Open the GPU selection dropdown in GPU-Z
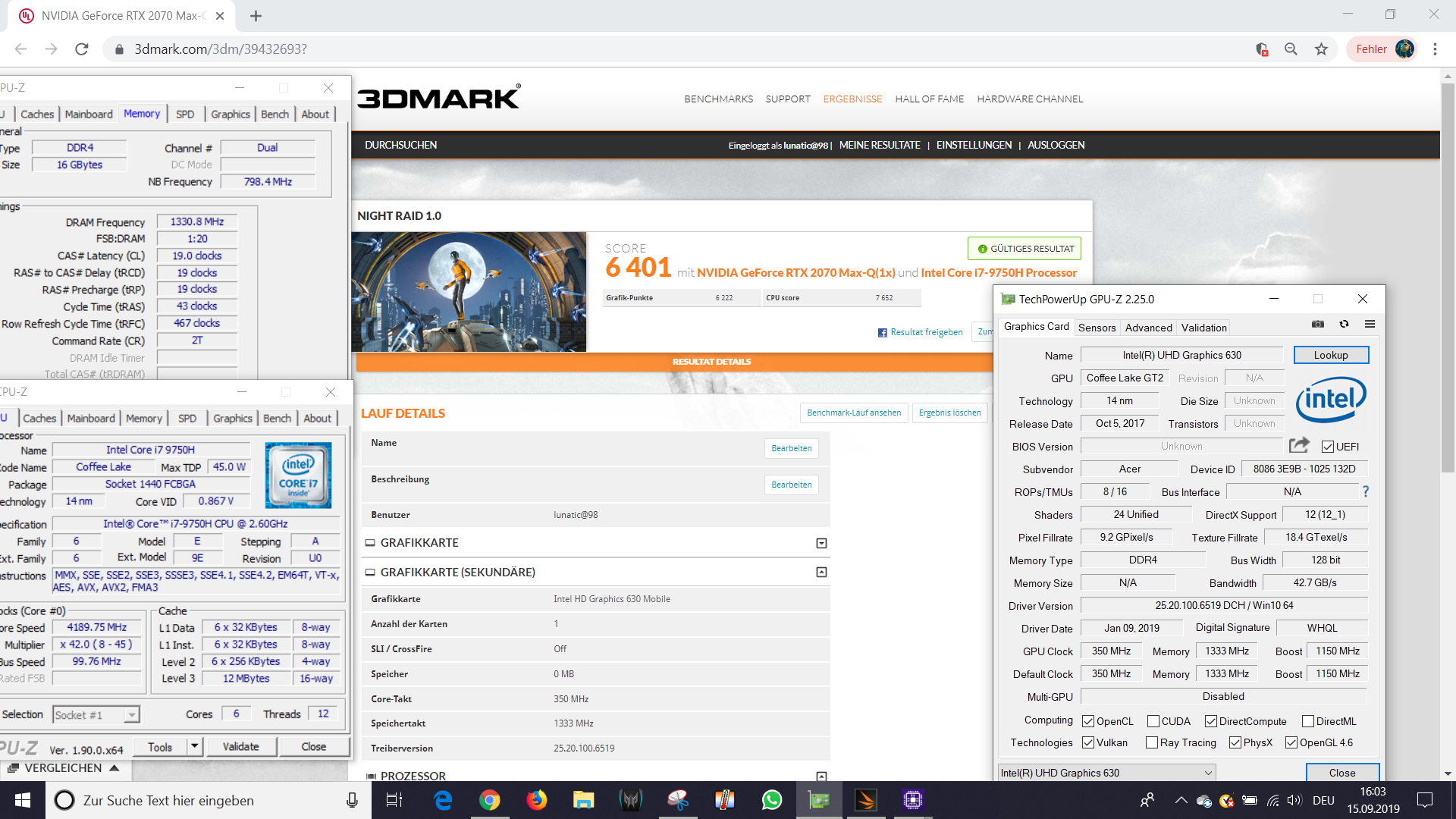Viewport: 1456px width, 819px height. coord(1107,772)
